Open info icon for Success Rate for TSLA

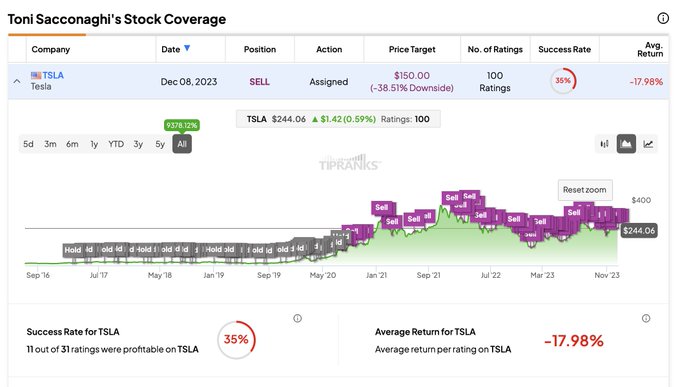(298, 318)
